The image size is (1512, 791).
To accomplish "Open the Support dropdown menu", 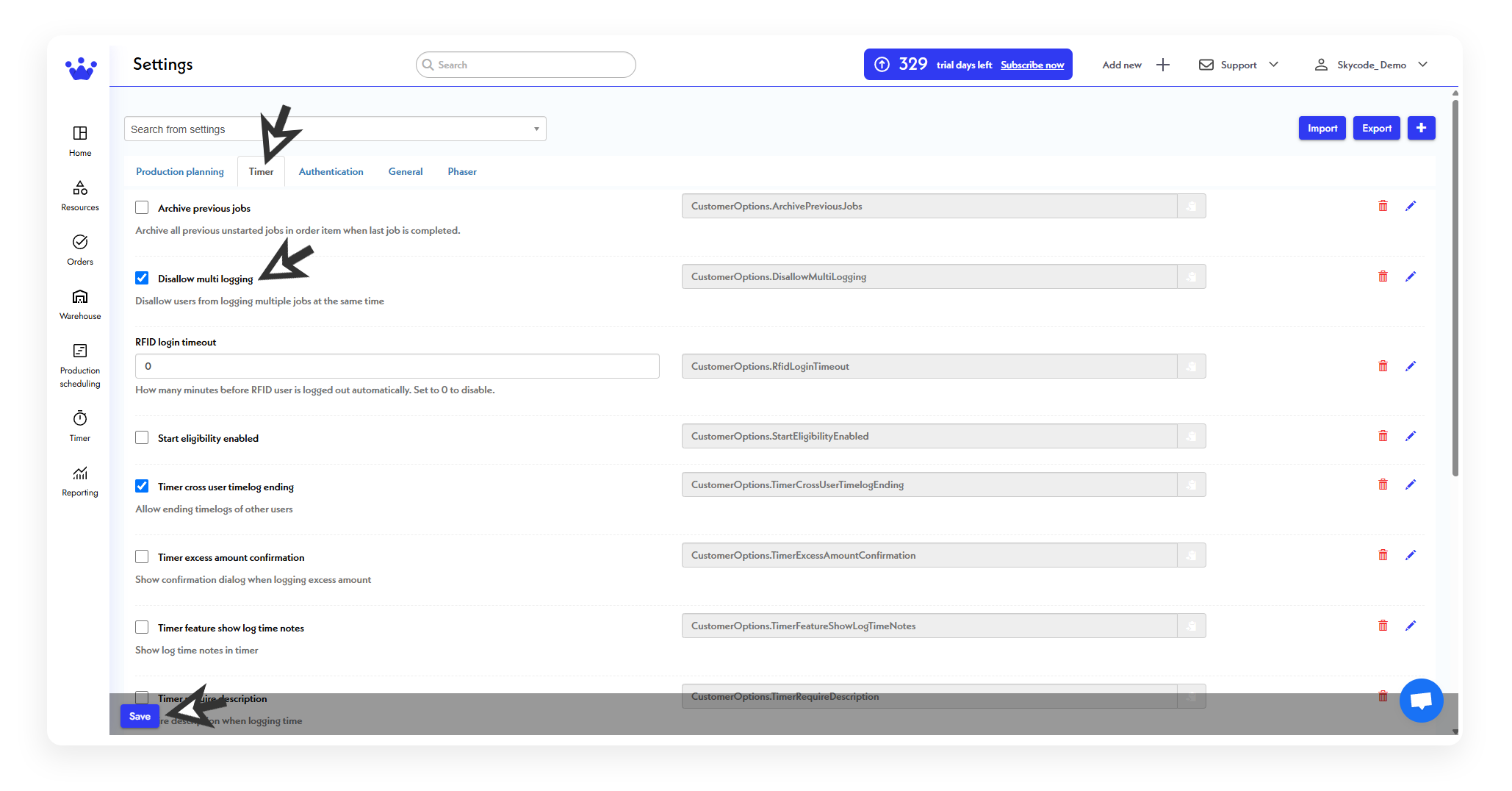I will [x=1238, y=65].
